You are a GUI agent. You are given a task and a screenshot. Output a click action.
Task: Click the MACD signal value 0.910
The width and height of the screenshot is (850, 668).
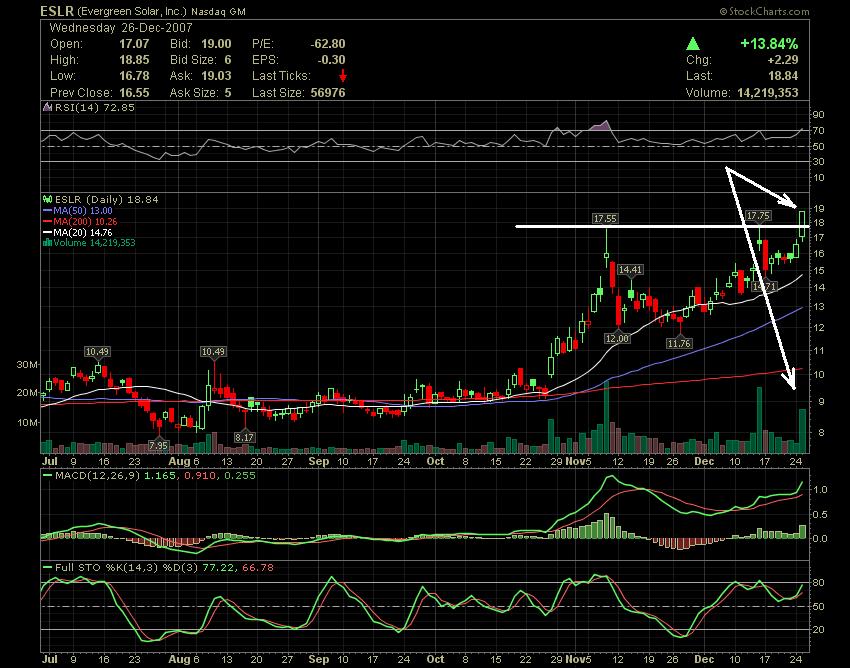tap(198, 476)
